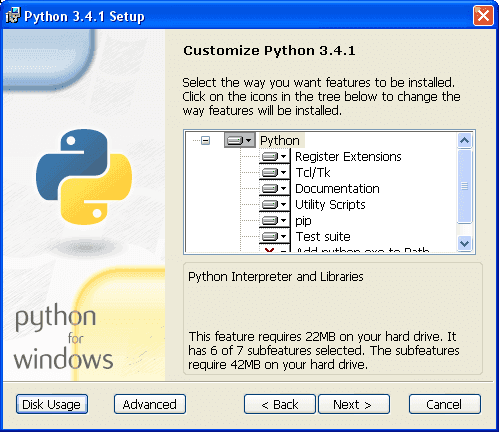Select the Tcl/Tk tree label

(x=313, y=173)
